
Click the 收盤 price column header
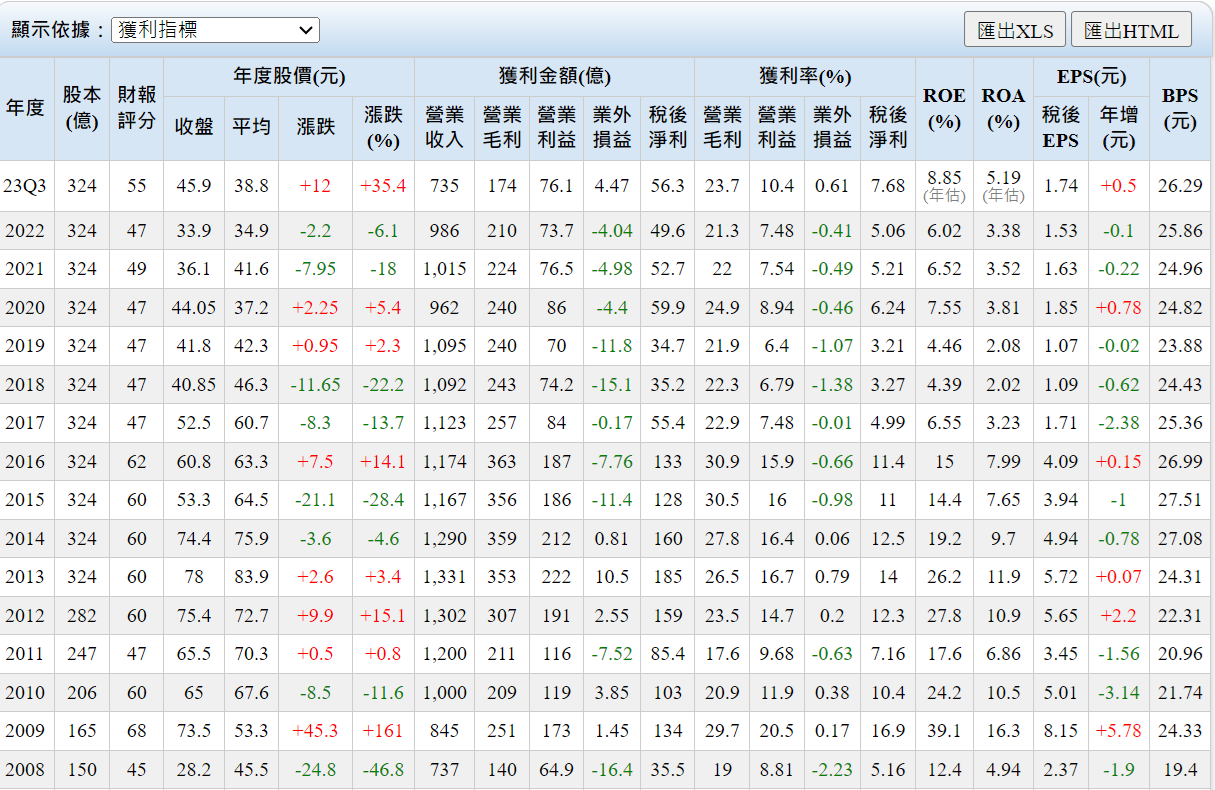click(x=194, y=127)
